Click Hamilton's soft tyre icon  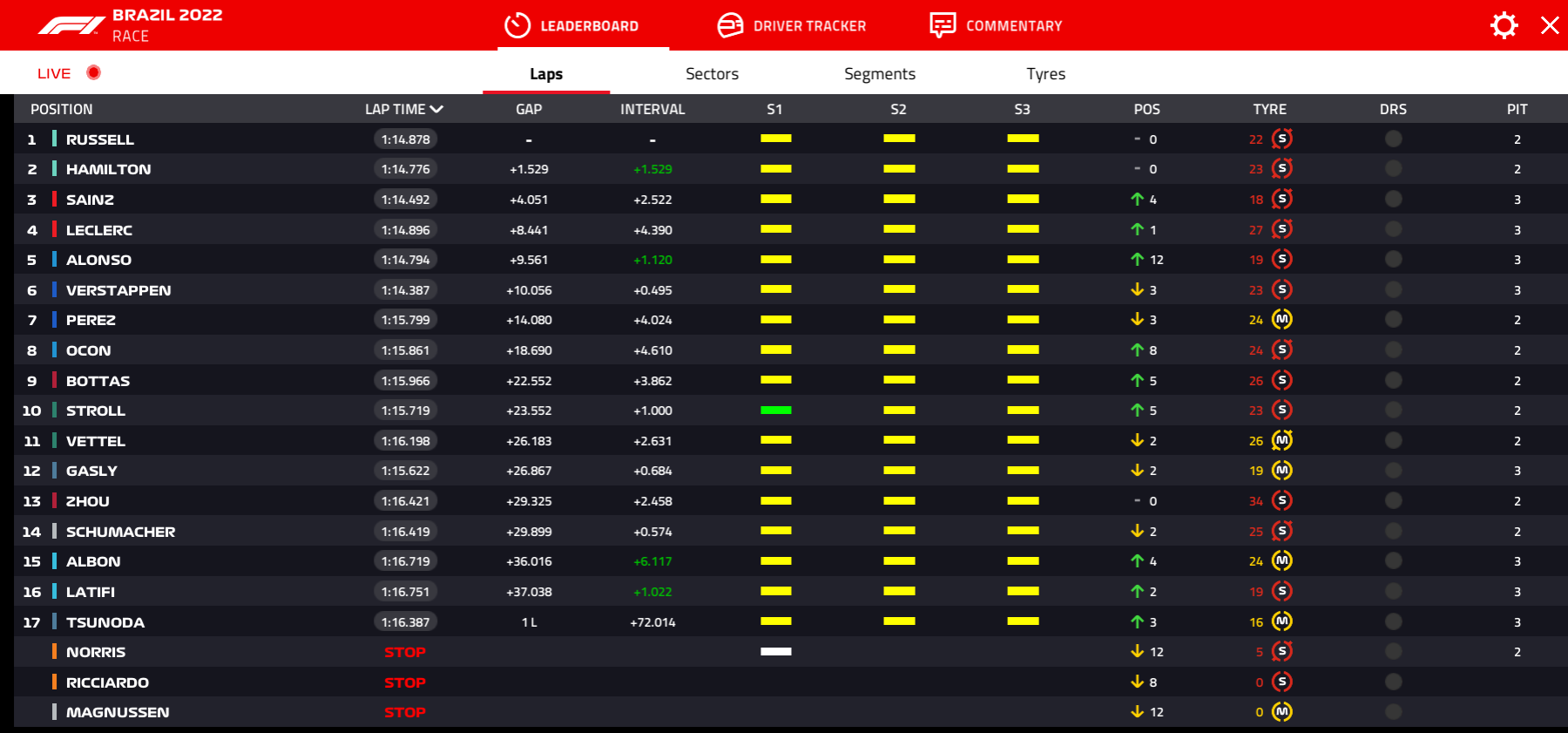click(1281, 168)
